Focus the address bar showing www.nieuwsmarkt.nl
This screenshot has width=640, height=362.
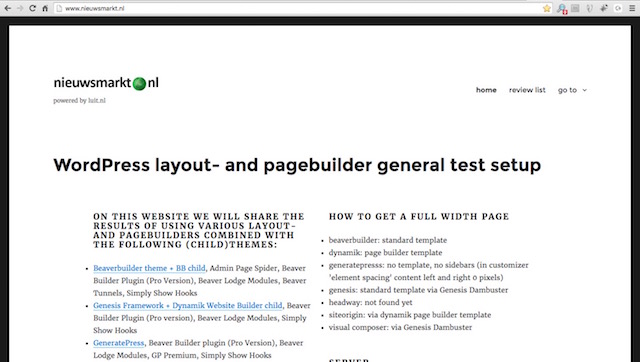(302, 8)
